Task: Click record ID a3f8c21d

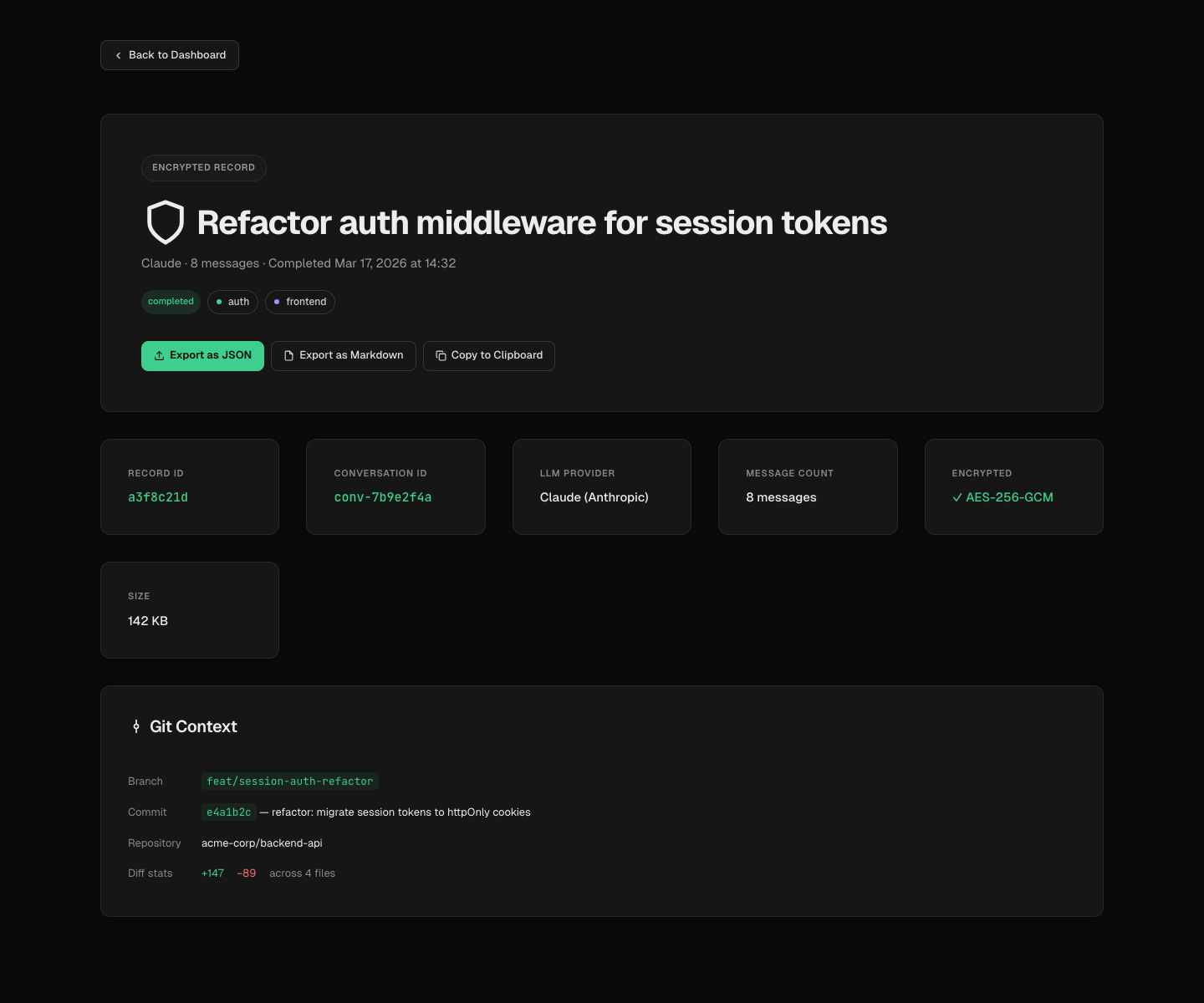Action: (x=158, y=497)
